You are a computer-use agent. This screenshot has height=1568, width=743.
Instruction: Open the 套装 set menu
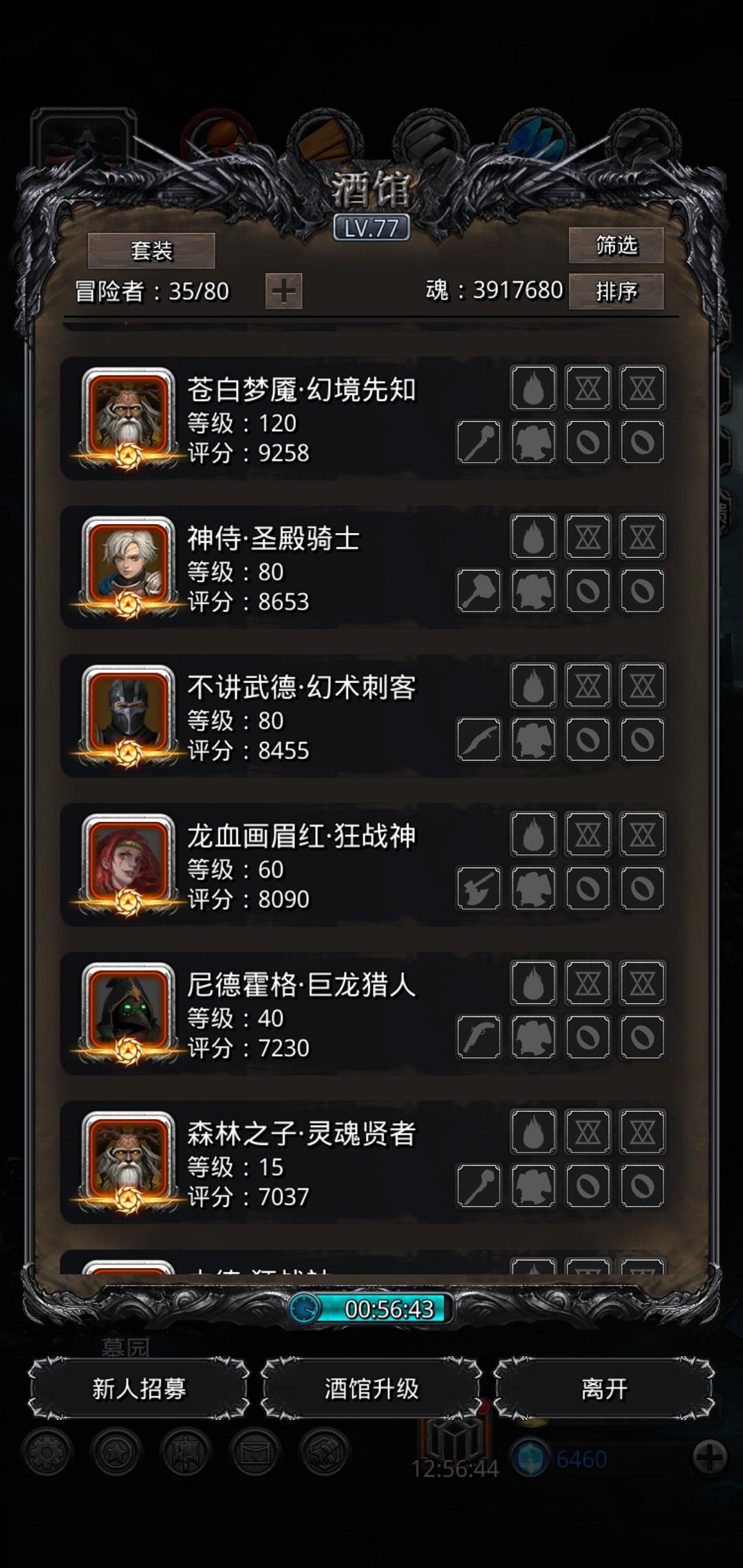(151, 250)
